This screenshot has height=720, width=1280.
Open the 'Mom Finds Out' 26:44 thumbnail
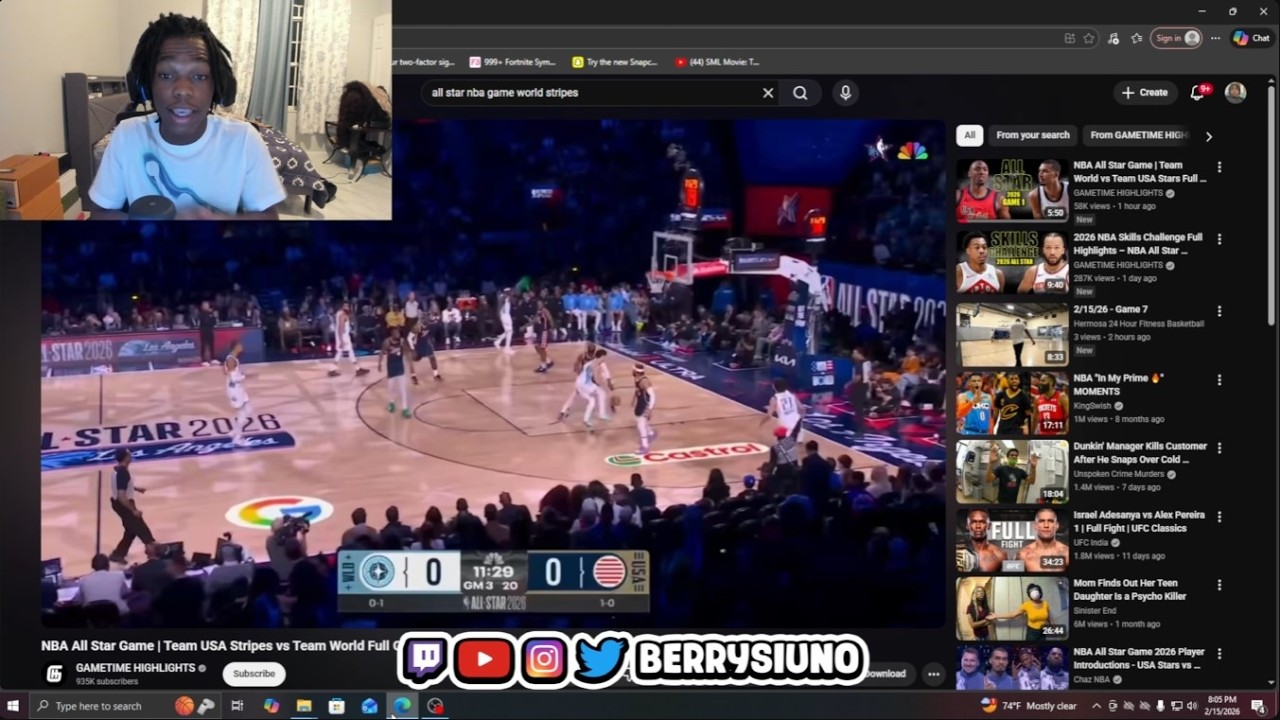pos(1012,608)
